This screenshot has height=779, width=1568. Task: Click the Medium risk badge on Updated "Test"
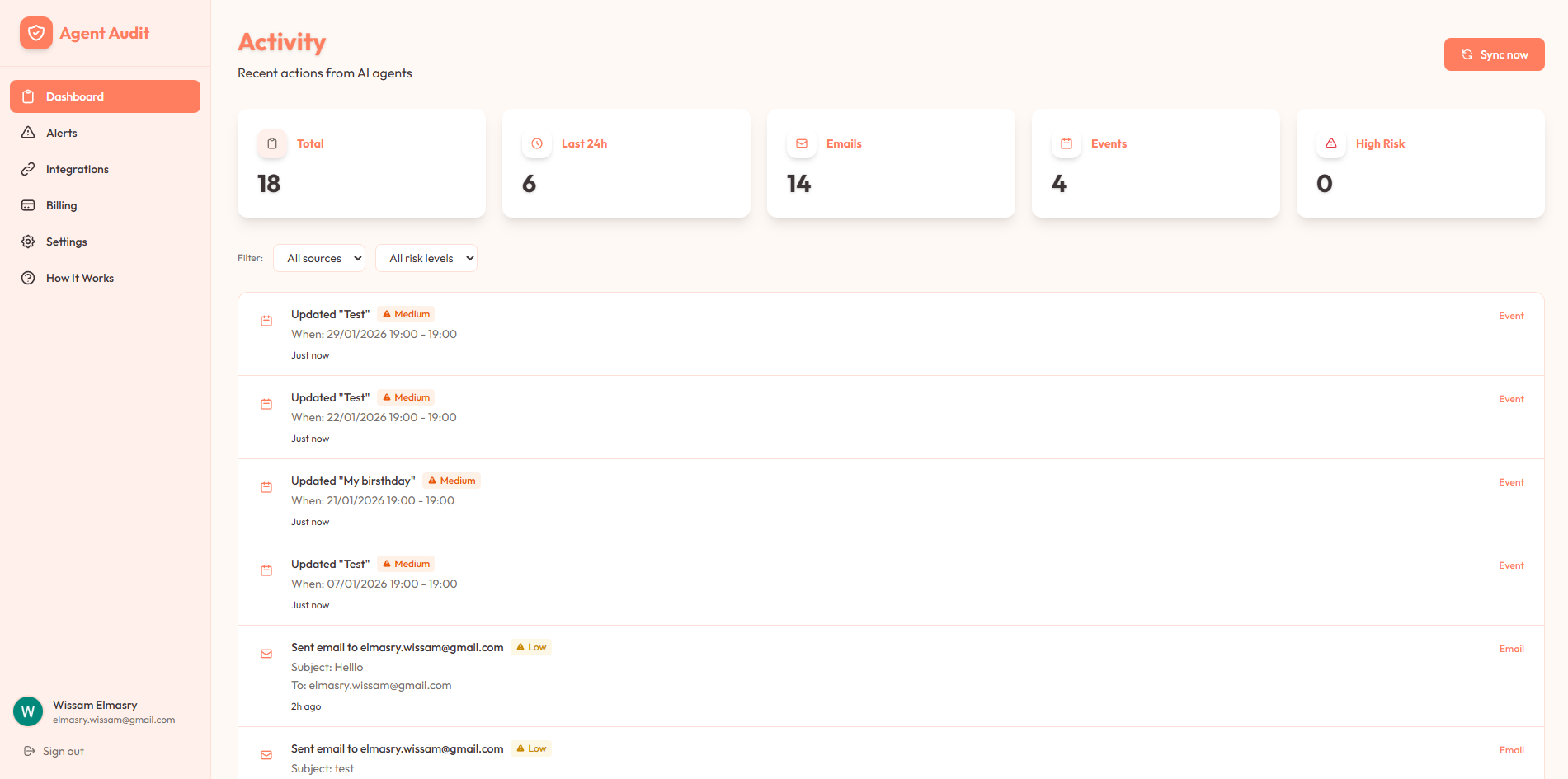pyautogui.click(x=406, y=313)
